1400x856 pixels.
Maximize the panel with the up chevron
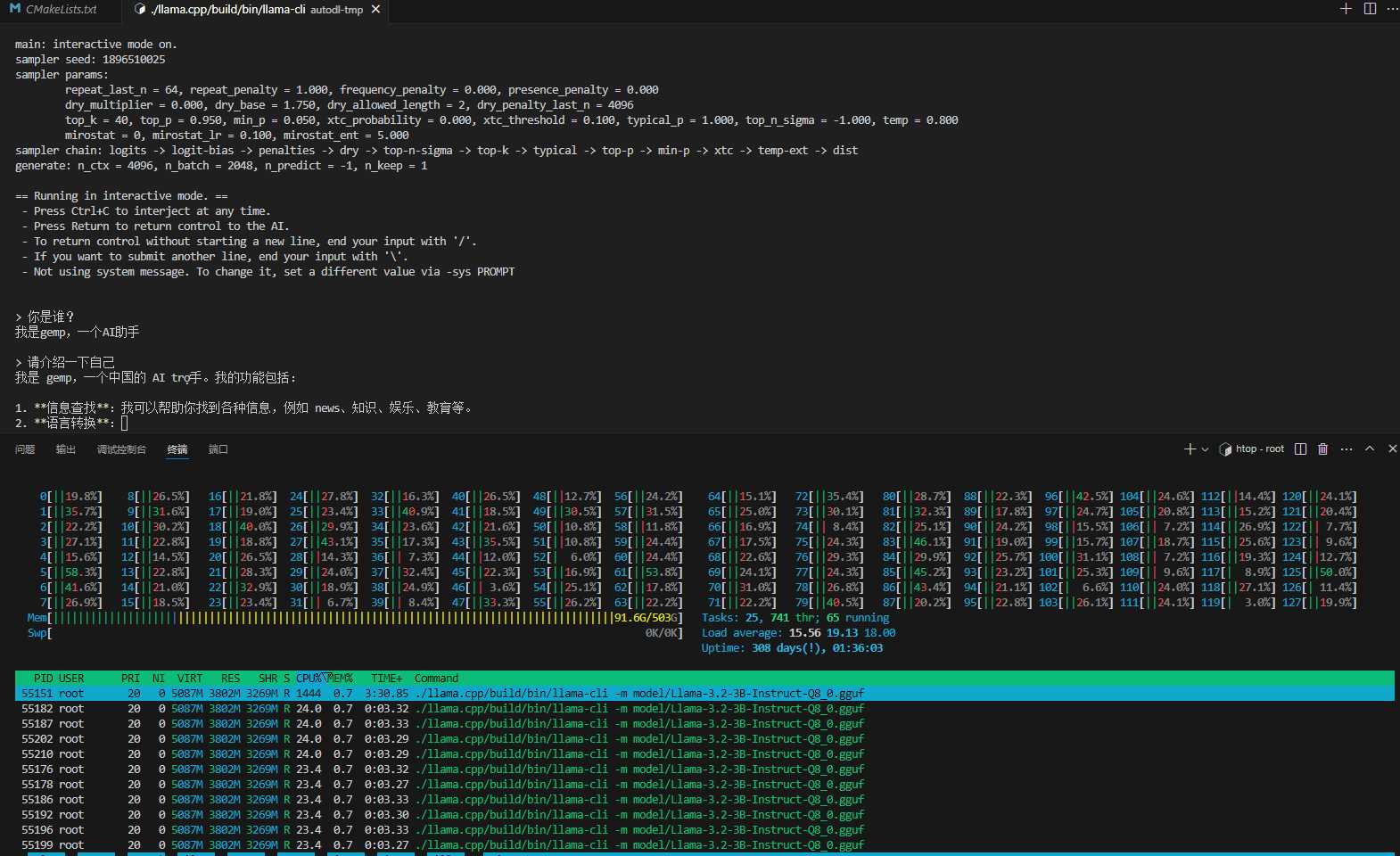1370,449
